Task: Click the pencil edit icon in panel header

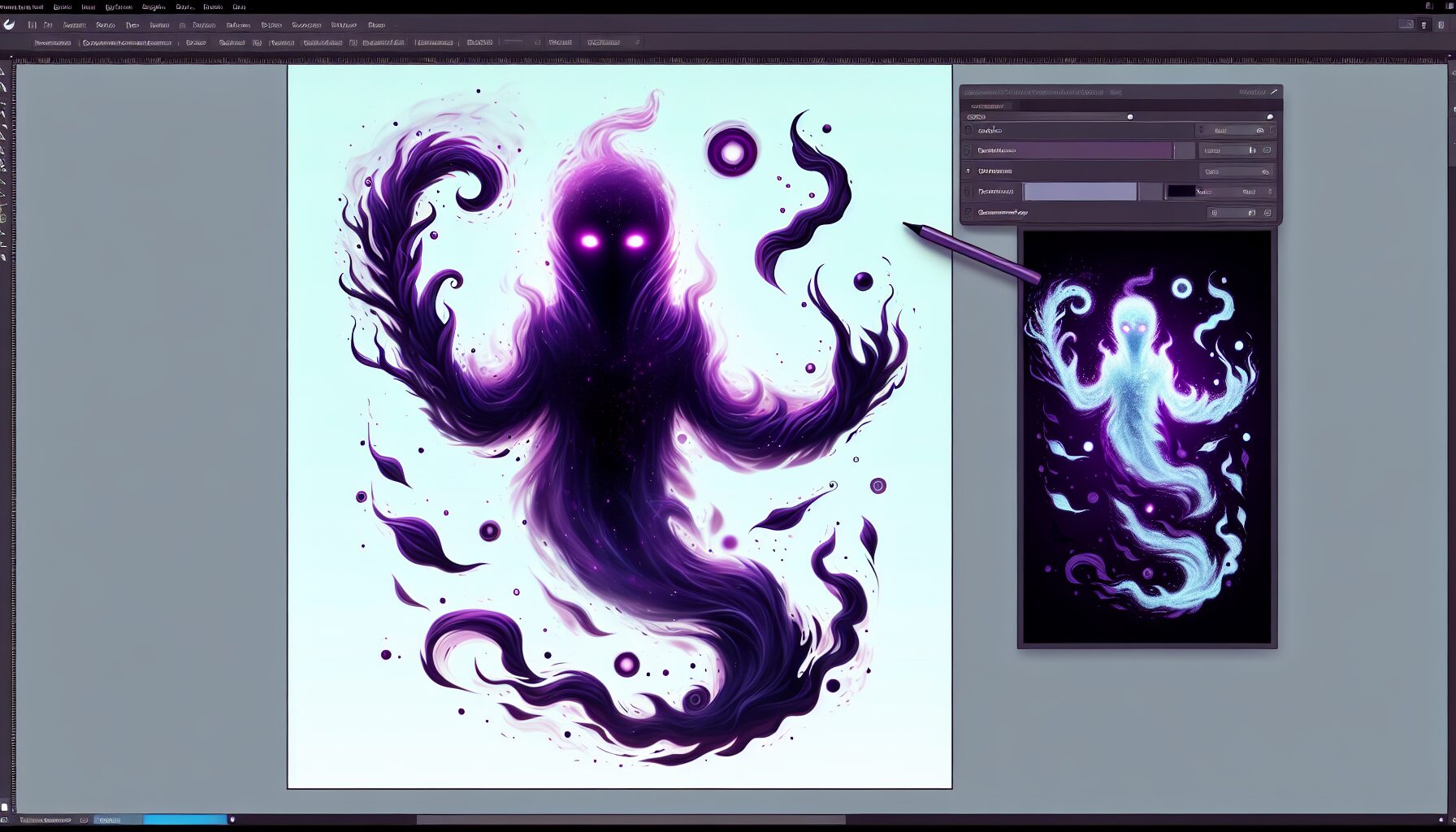Action: (x=1274, y=93)
